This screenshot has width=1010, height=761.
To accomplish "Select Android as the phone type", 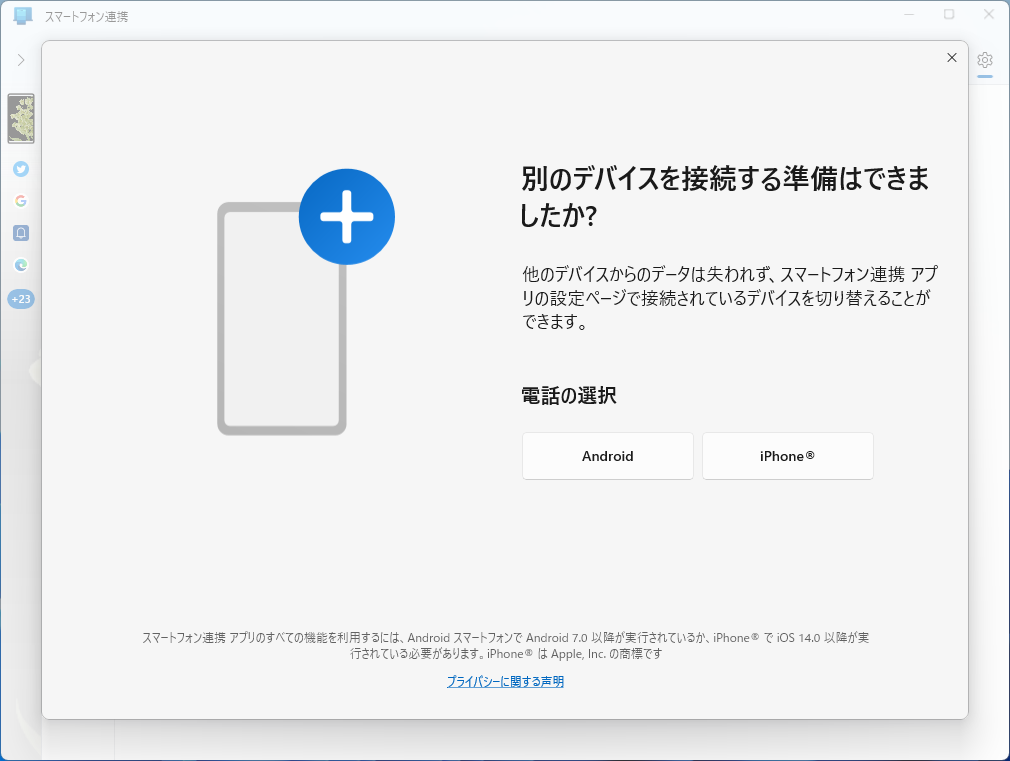I will [x=607, y=455].
